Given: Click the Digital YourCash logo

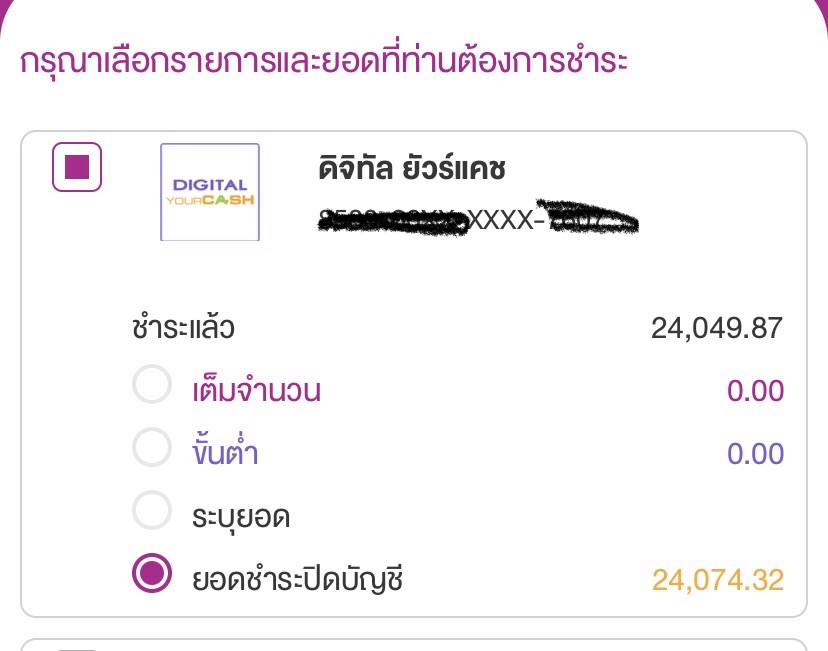Looking at the screenshot, I should [210, 192].
